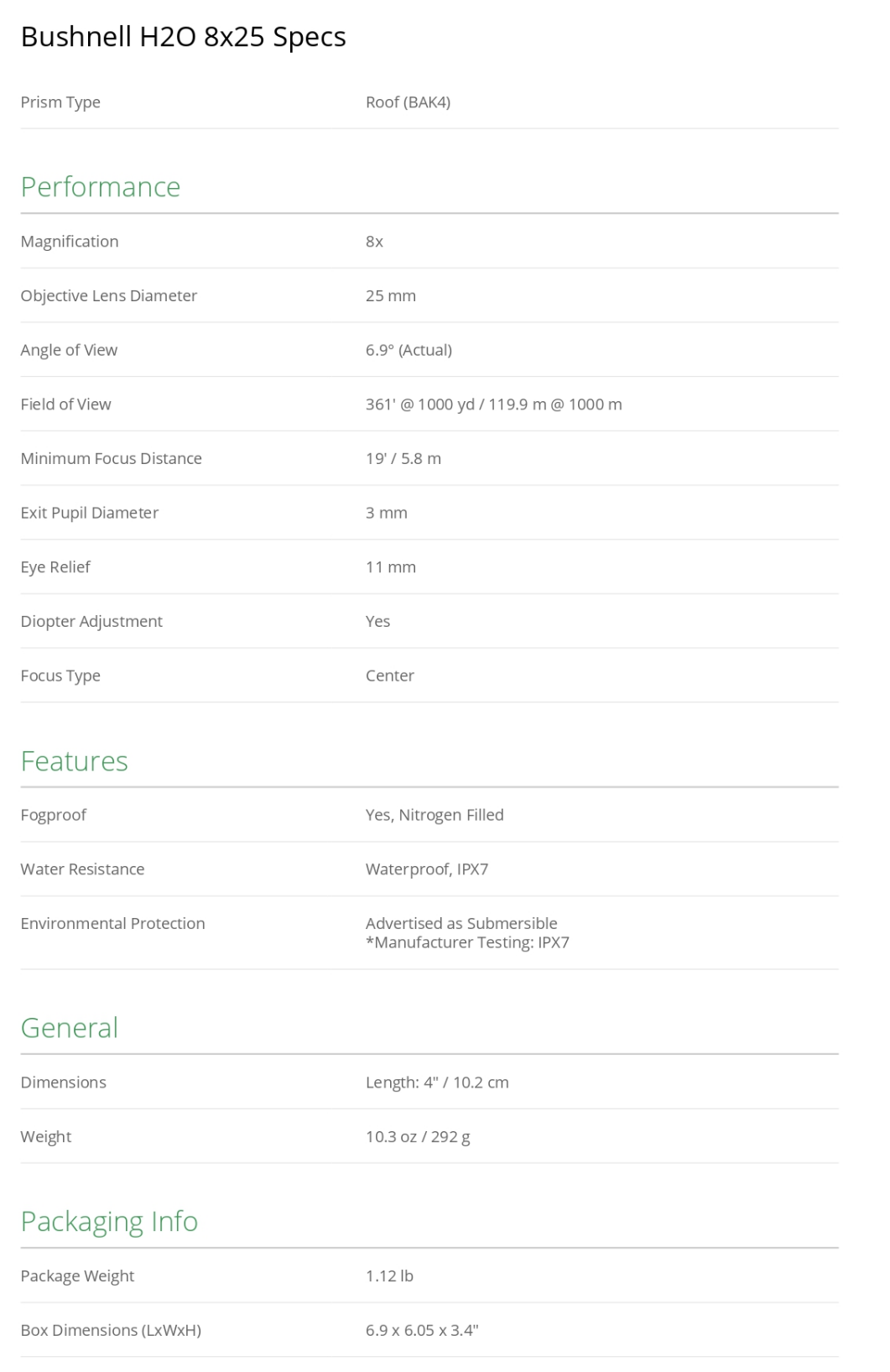Image resolution: width=890 pixels, height=1372 pixels.
Task: Select the Roof (BAK4) value
Action: coord(408,102)
